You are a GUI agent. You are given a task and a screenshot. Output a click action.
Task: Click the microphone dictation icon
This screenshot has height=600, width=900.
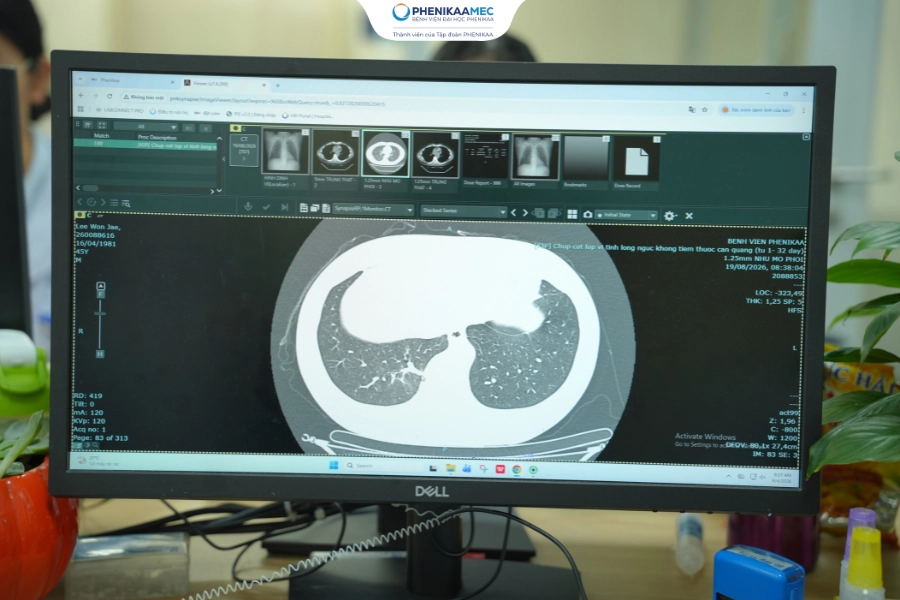pyautogui.click(x=248, y=206)
